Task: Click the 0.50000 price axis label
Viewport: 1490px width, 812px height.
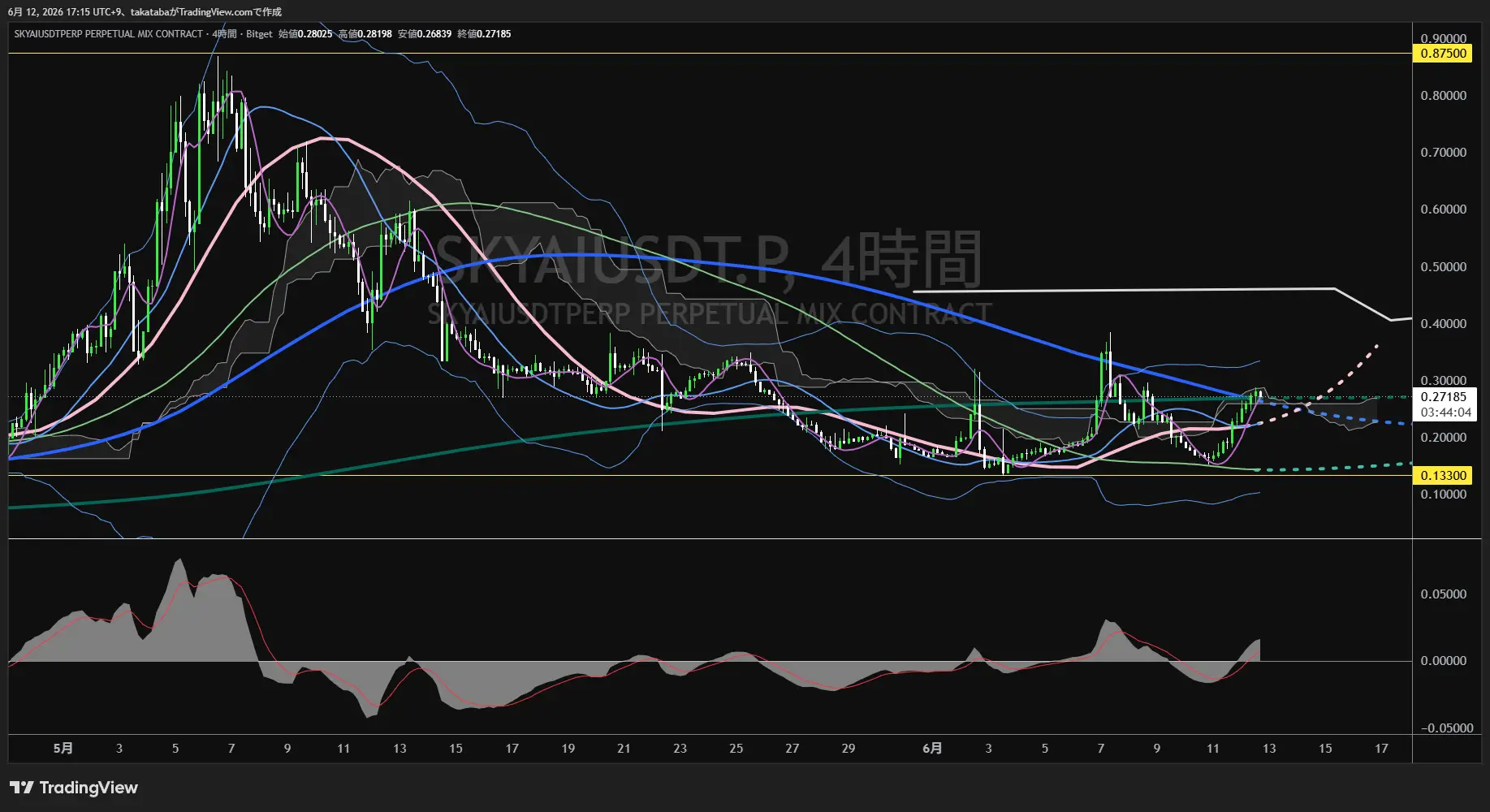Action: click(x=1443, y=267)
